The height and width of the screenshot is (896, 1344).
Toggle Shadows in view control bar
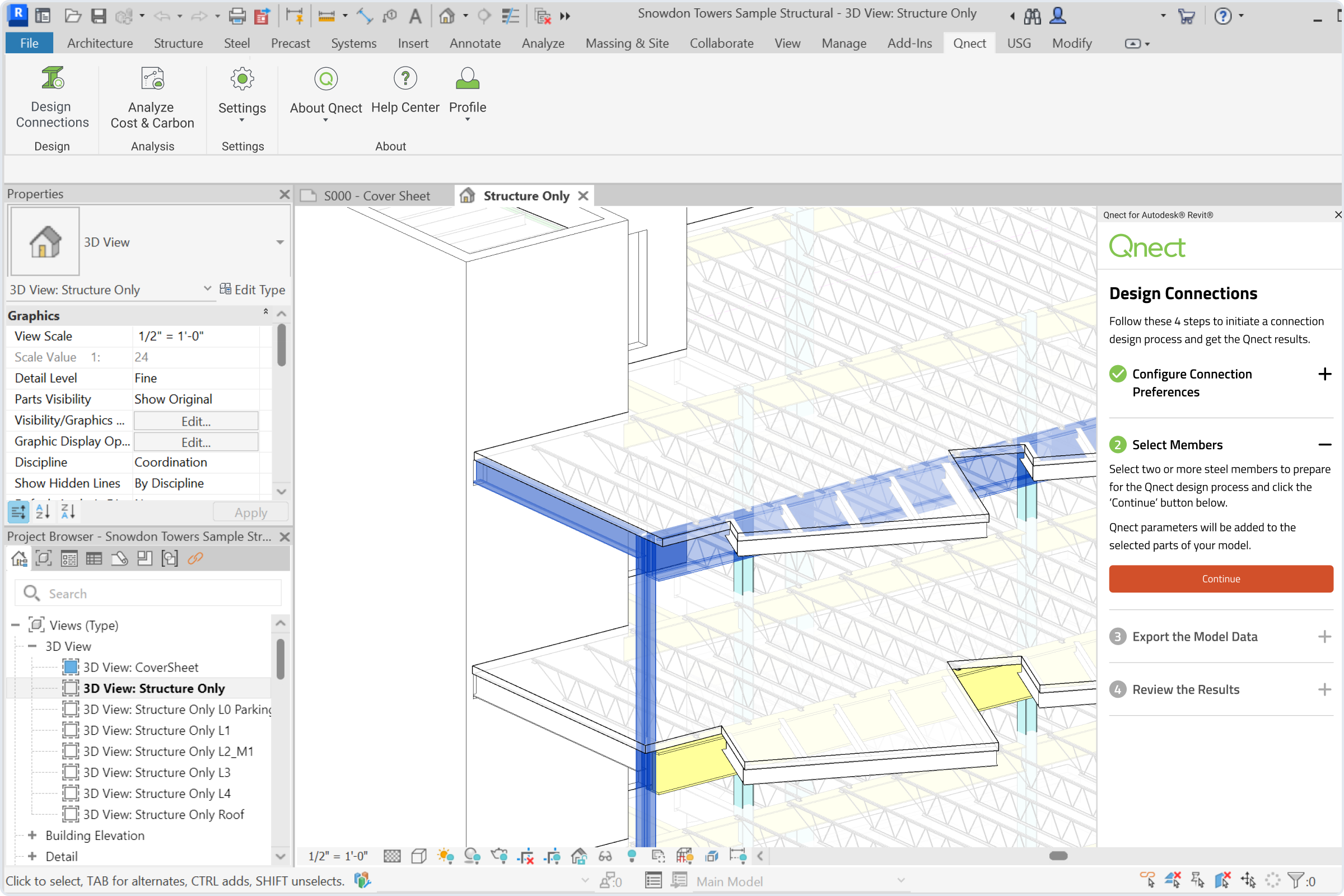(x=472, y=856)
